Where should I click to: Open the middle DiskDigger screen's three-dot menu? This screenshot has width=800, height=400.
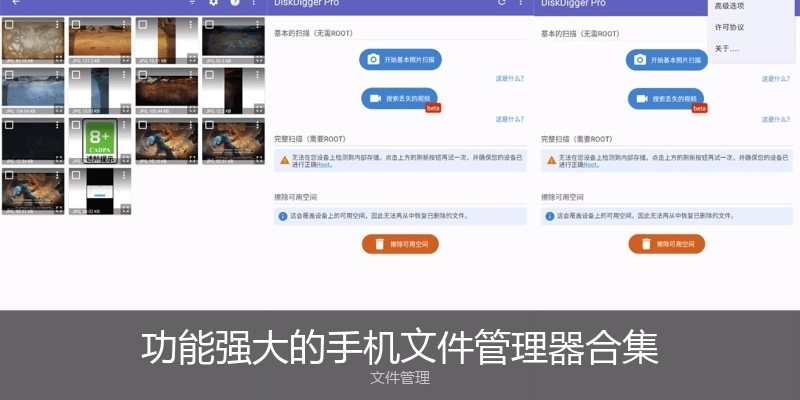click(520, 3)
